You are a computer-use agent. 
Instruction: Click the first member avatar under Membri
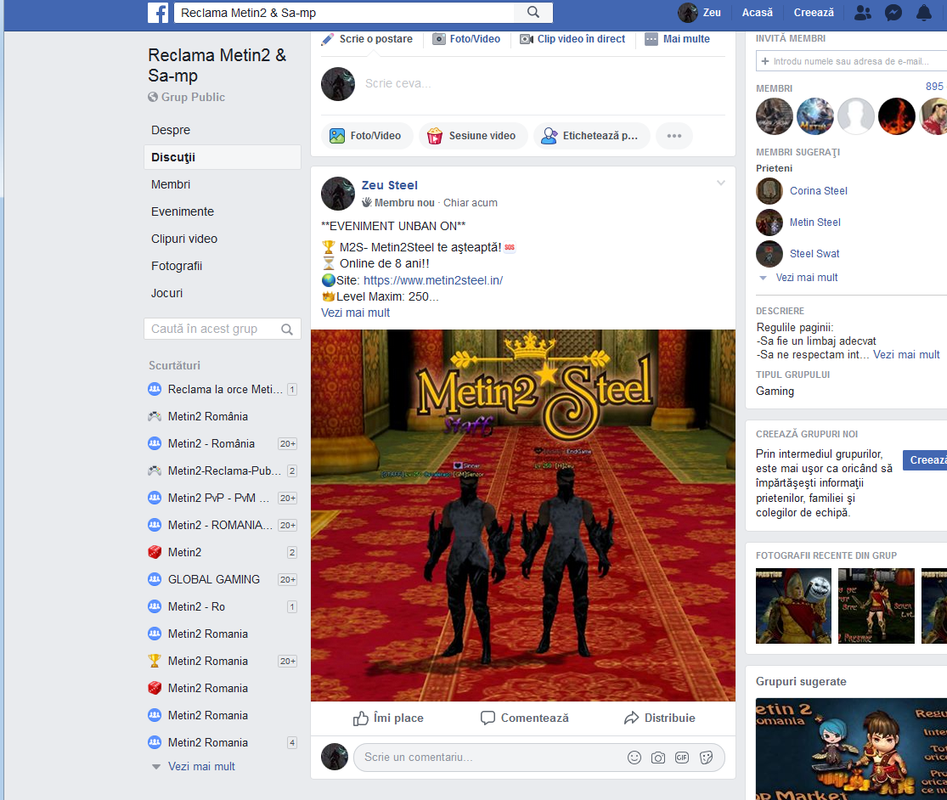(x=774, y=116)
